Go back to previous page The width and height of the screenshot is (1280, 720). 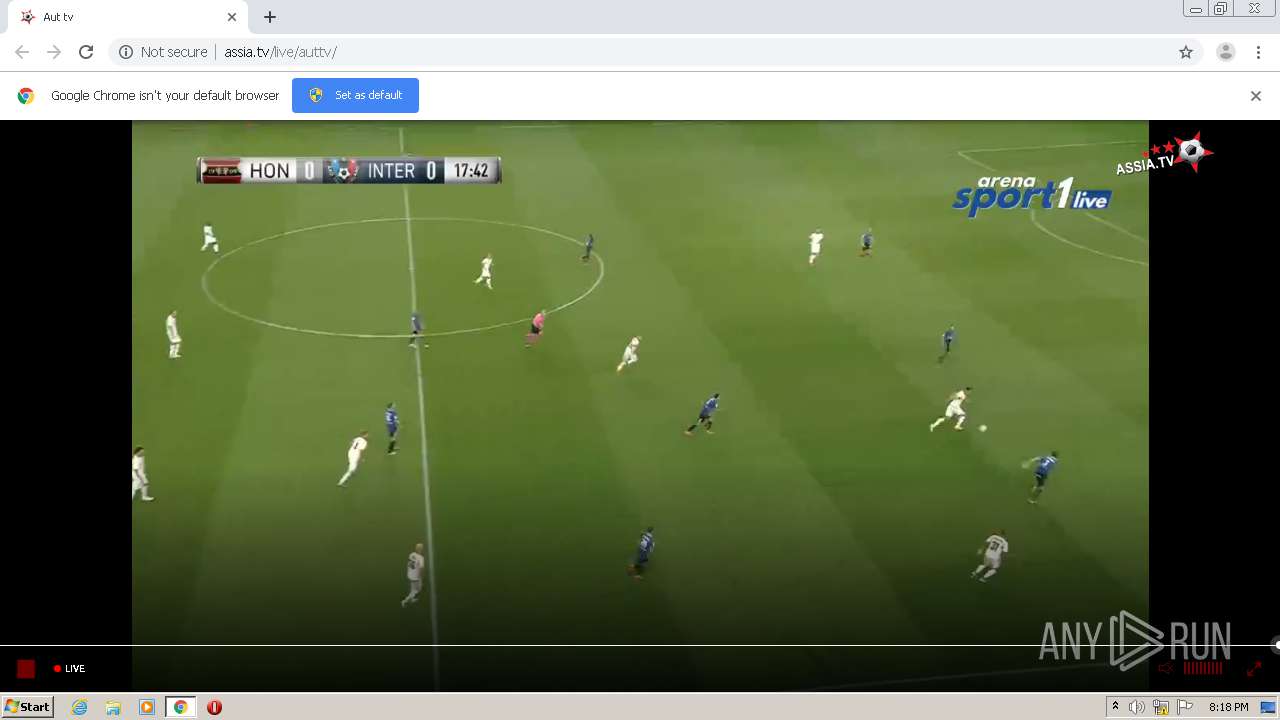22,52
